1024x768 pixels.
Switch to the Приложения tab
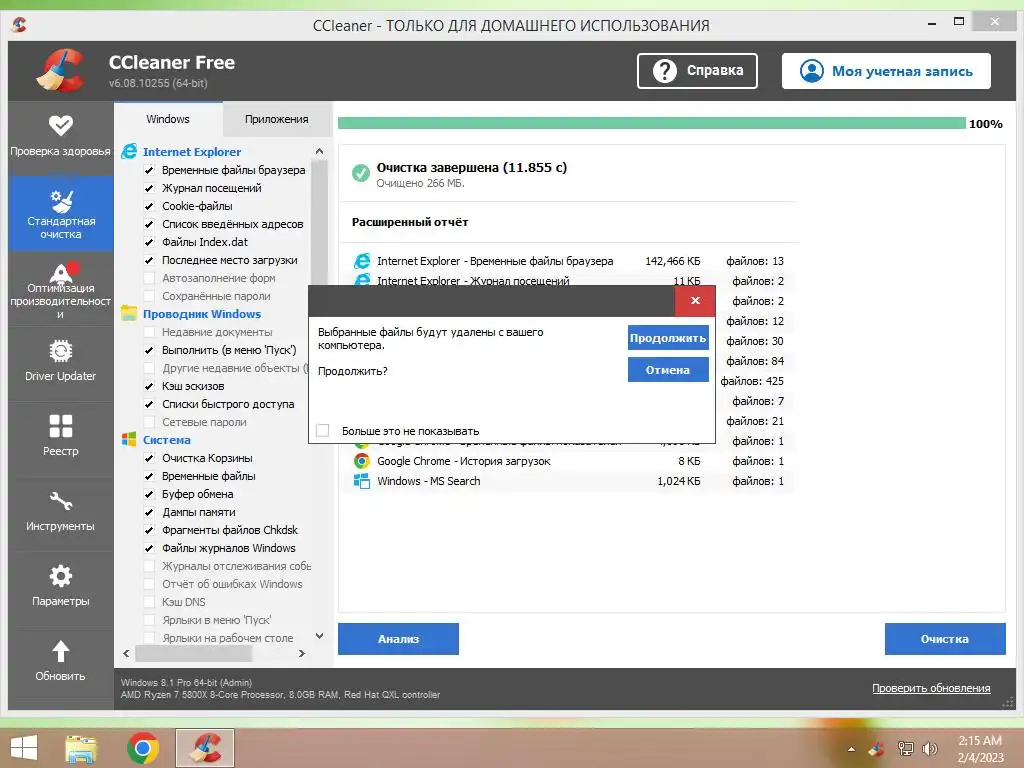tap(277, 119)
